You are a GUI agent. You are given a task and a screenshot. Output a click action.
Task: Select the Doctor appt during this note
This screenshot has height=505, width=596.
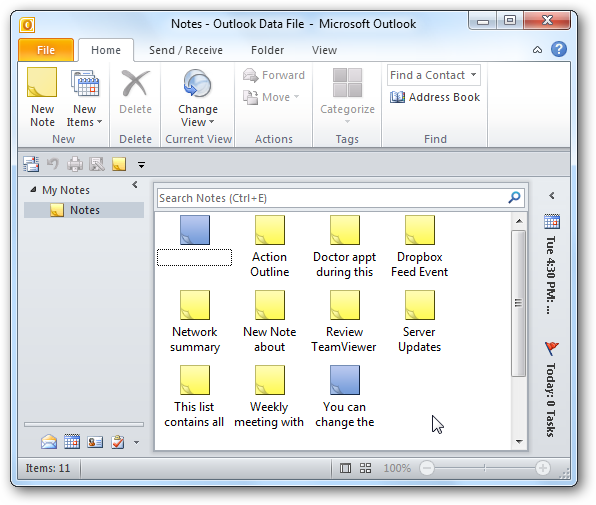344,247
